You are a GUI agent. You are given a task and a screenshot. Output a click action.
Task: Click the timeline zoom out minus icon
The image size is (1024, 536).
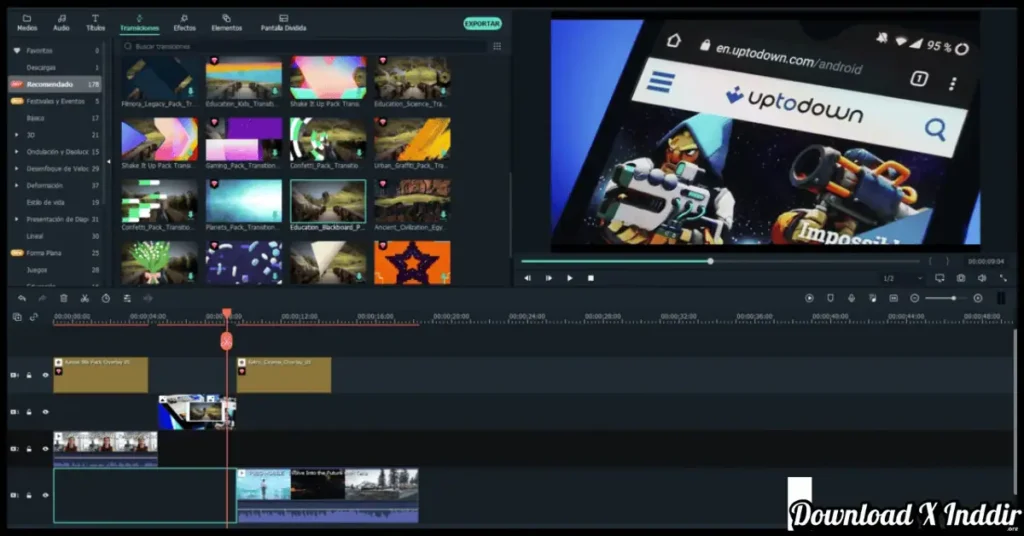(x=914, y=298)
